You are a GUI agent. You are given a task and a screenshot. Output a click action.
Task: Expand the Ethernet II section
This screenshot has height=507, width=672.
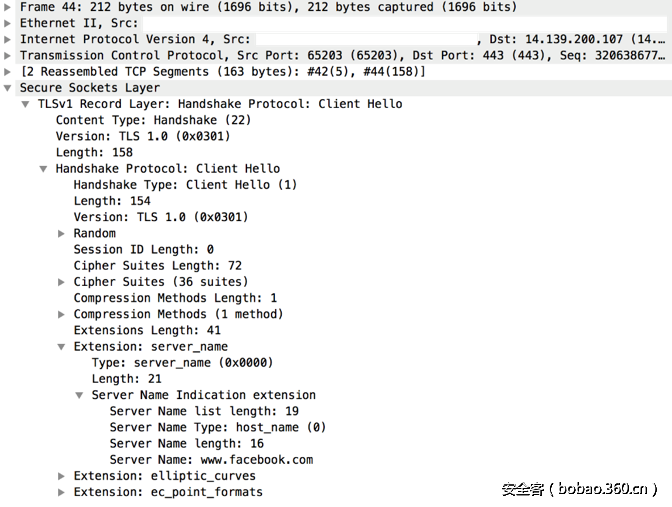8,23
